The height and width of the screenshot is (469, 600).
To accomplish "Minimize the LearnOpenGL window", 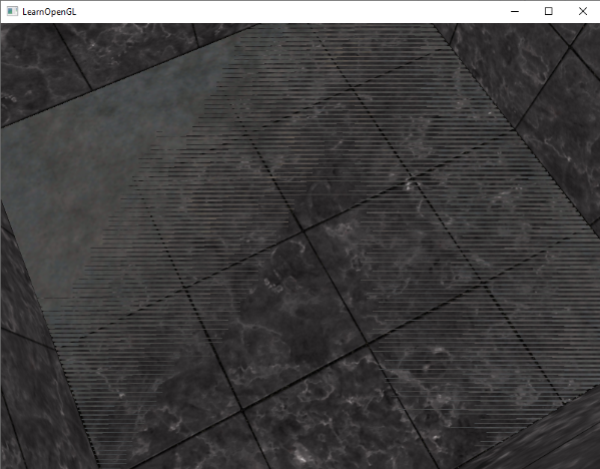I will click(514, 11).
